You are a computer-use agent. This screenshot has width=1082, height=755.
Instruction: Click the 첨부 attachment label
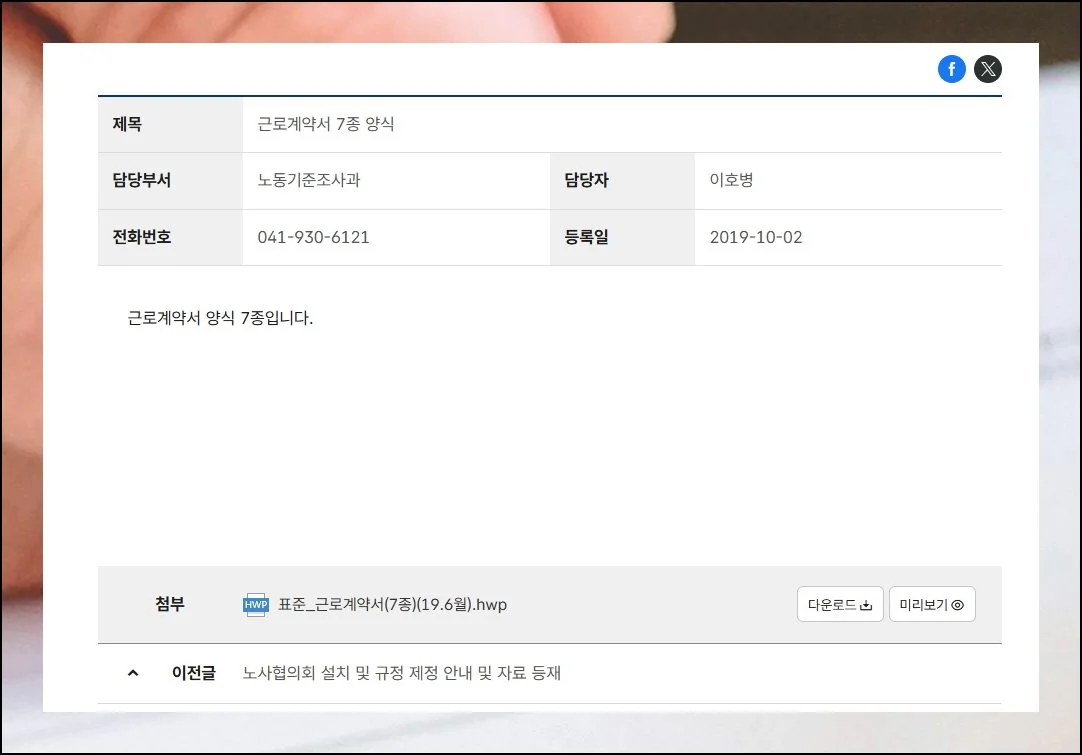[x=170, y=604]
